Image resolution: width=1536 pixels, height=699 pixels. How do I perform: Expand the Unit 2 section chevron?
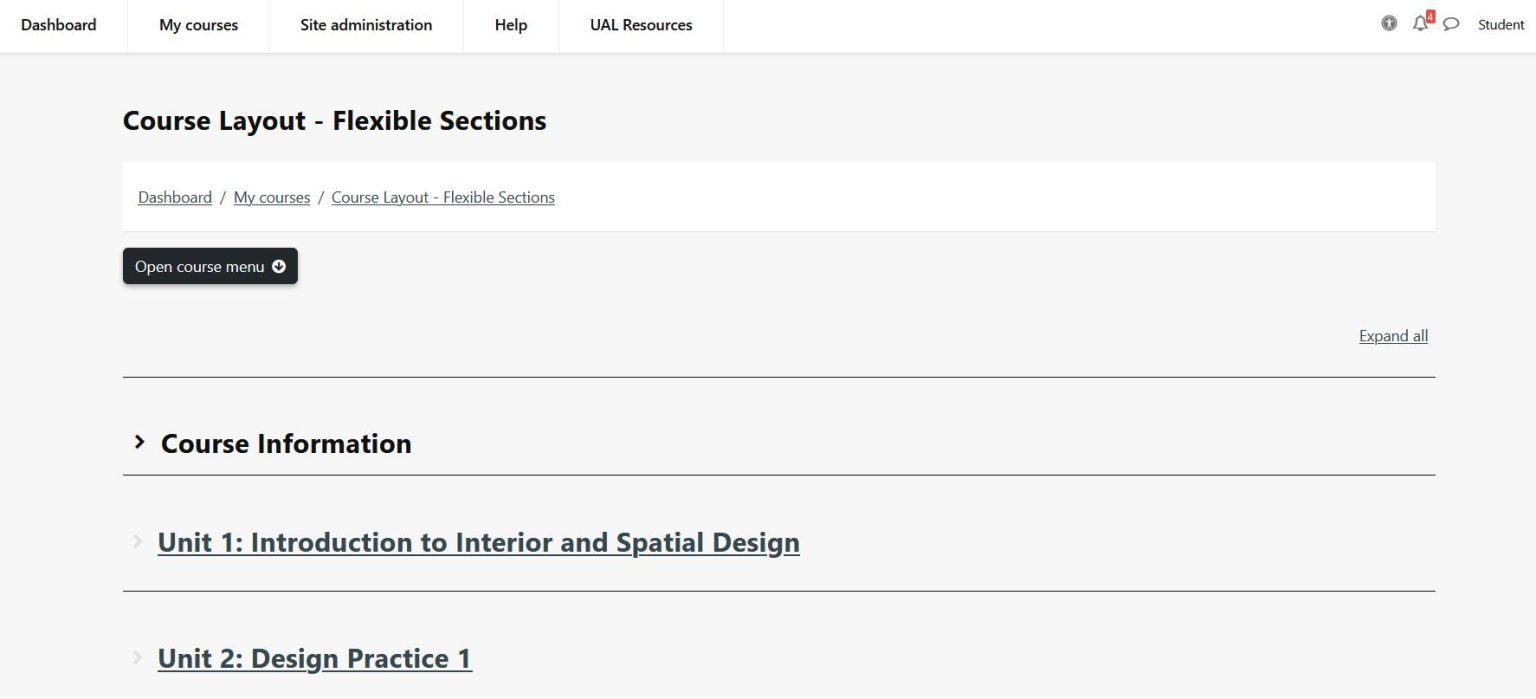pyautogui.click(x=136, y=658)
